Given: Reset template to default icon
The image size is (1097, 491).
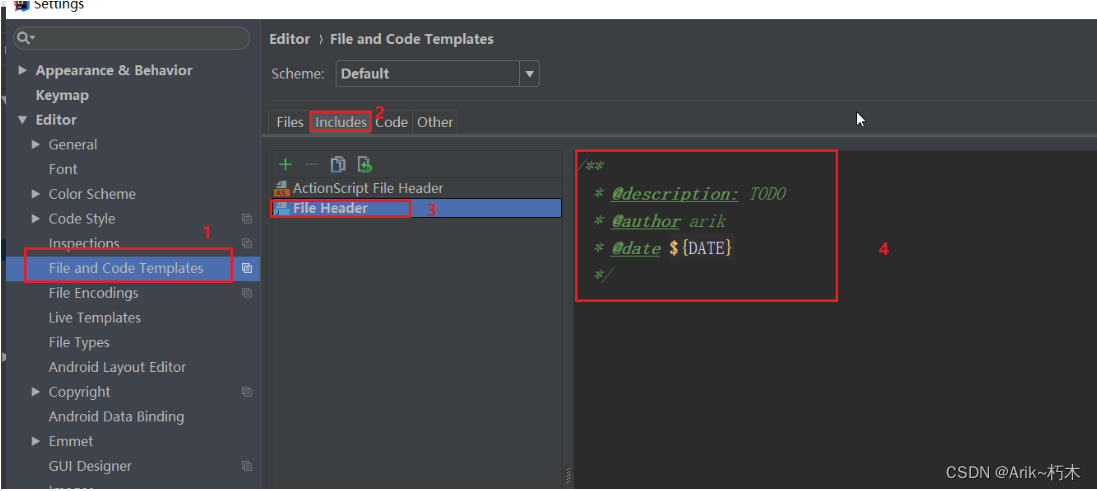Looking at the screenshot, I should (x=365, y=164).
